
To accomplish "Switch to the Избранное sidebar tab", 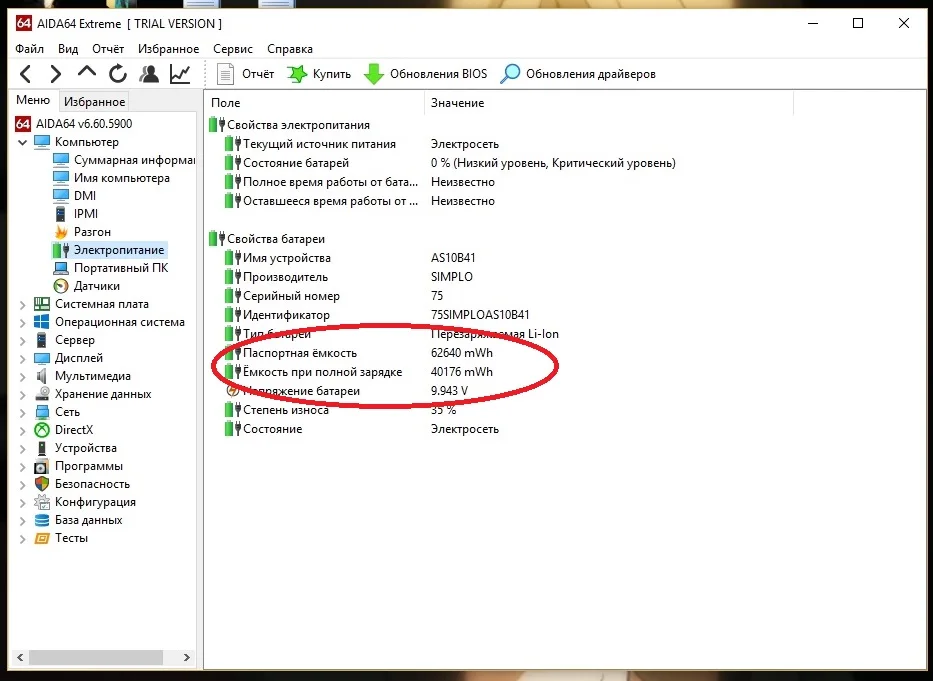I will click(x=95, y=102).
